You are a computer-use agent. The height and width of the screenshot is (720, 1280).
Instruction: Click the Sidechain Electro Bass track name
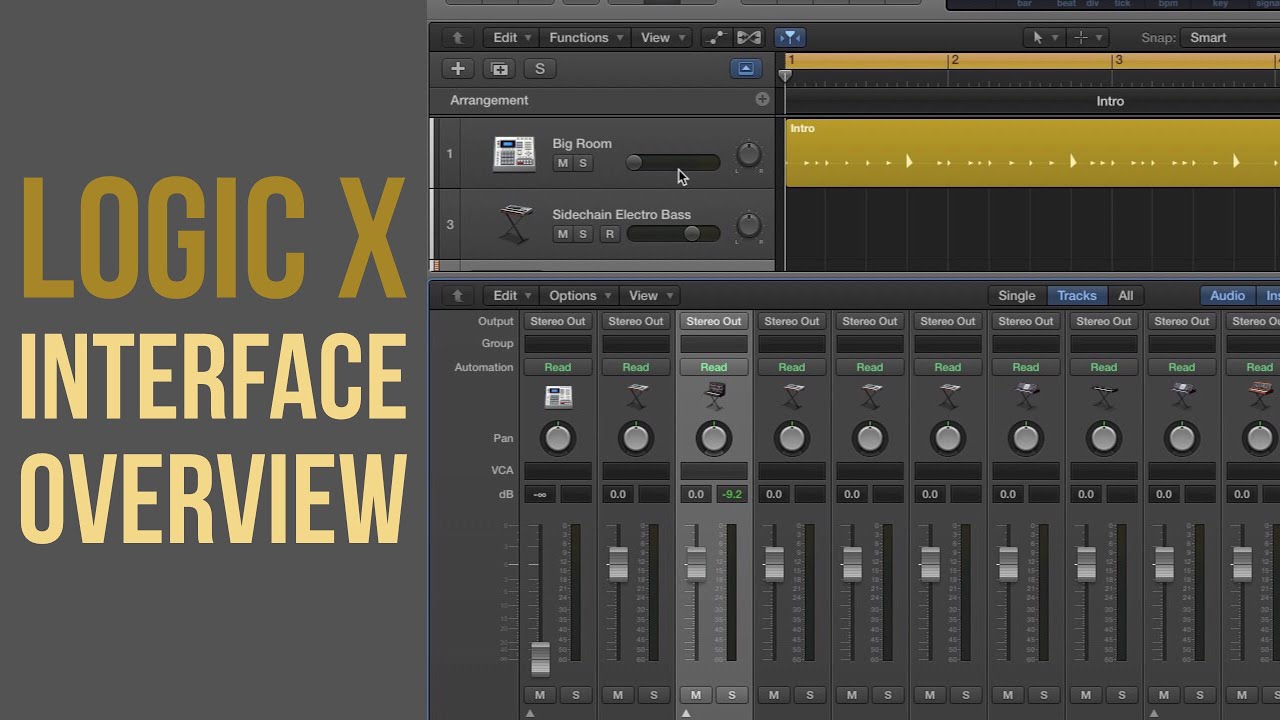621,215
